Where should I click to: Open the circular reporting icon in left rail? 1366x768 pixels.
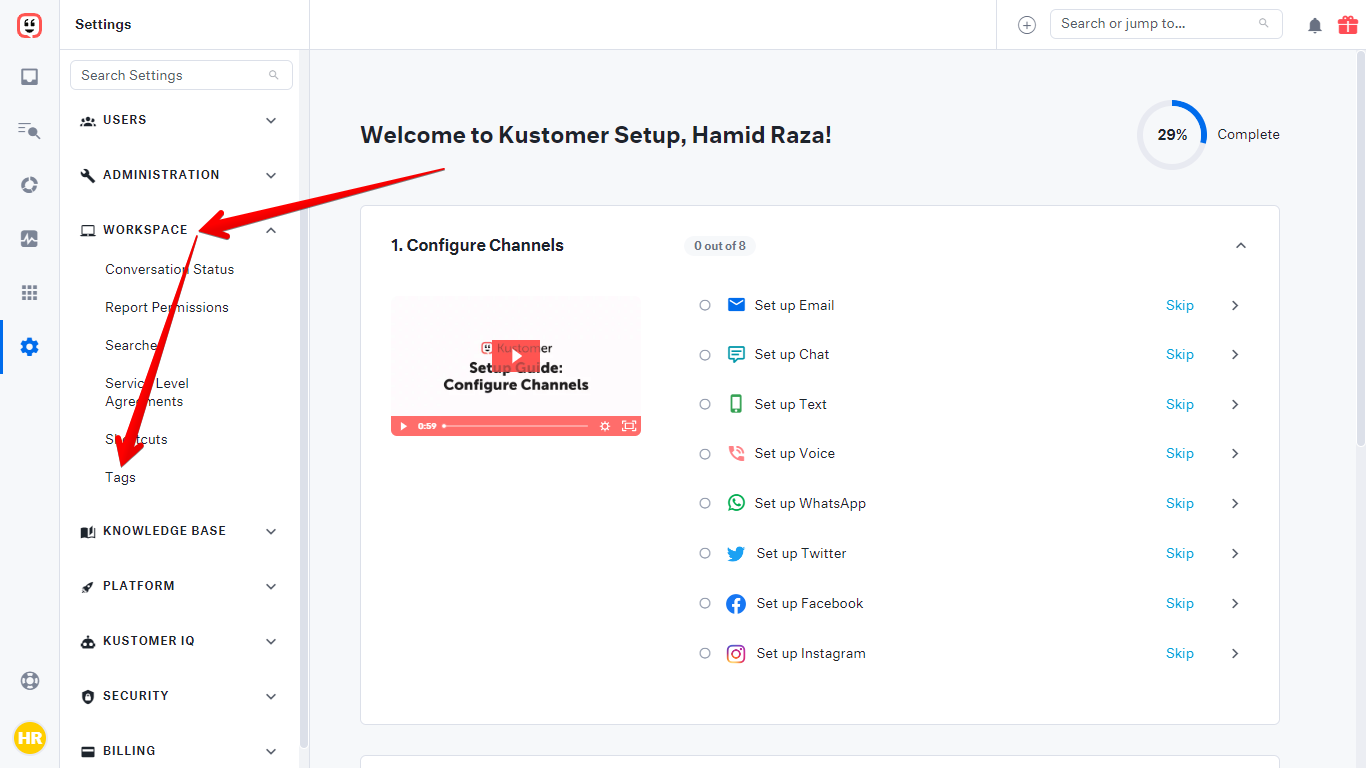[x=30, y=184]
